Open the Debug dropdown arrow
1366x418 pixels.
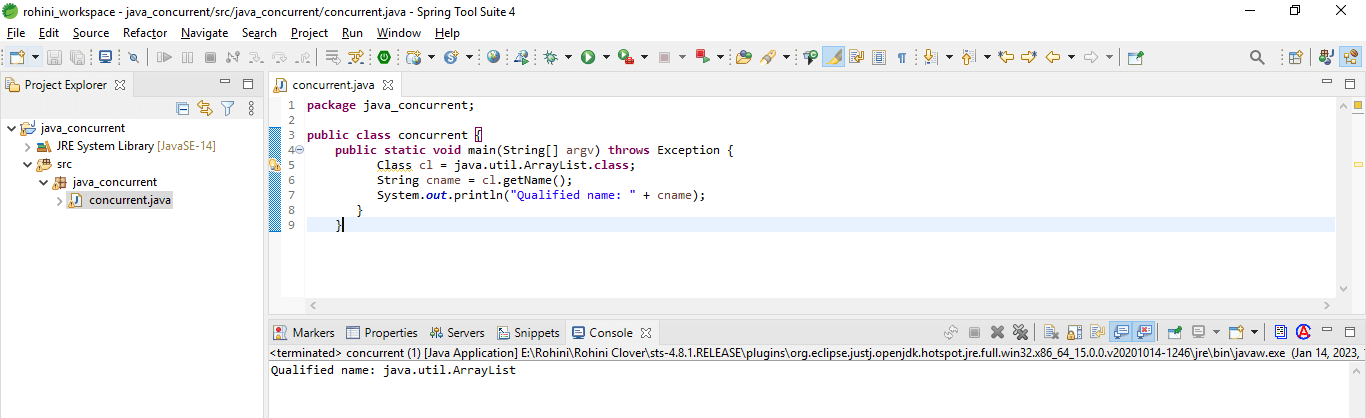[568, 57]
